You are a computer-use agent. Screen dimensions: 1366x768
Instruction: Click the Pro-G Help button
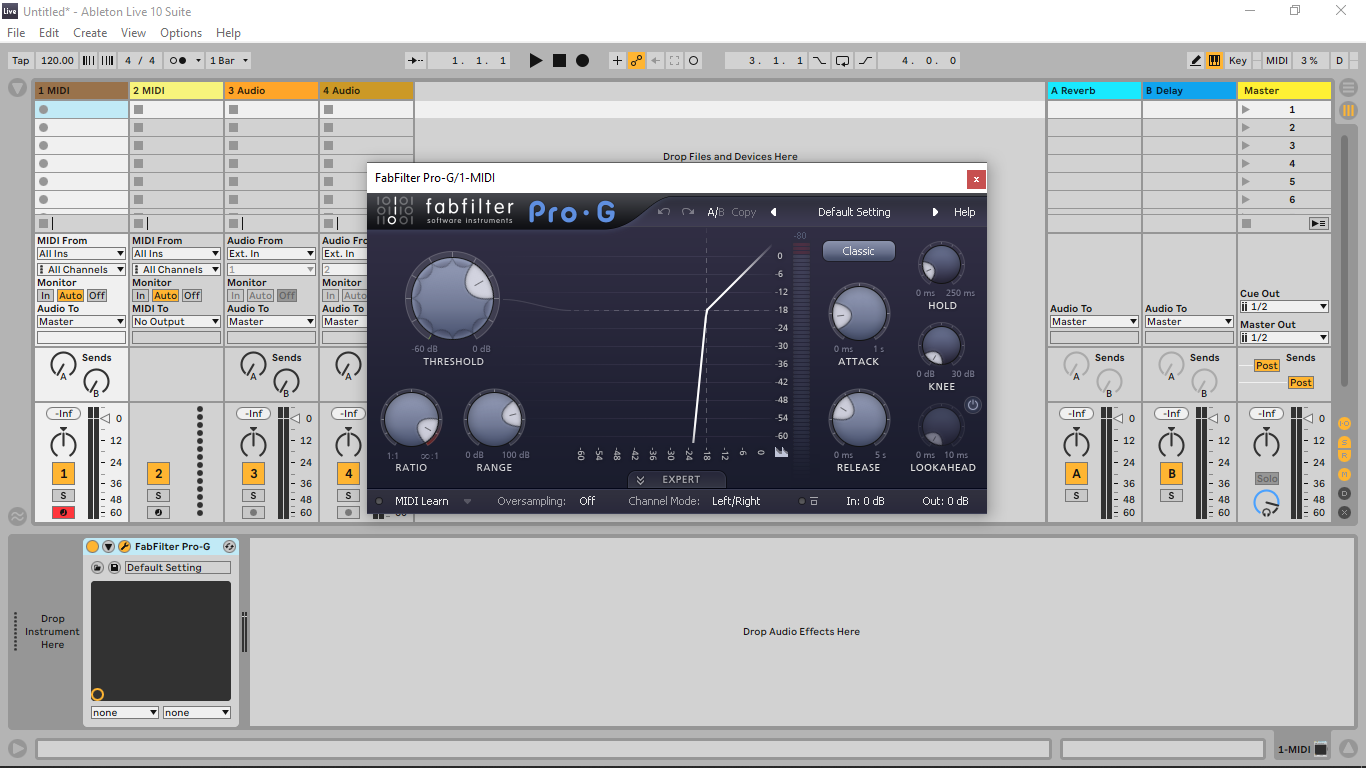(x=964, y=212)
